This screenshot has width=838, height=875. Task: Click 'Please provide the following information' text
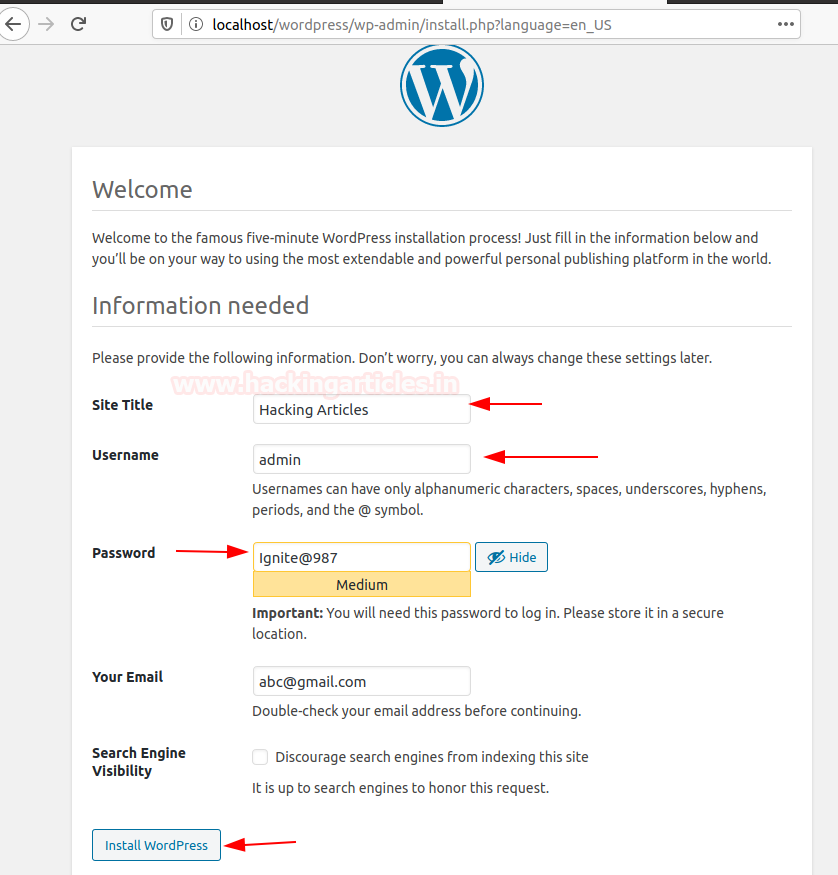[402, 358]
